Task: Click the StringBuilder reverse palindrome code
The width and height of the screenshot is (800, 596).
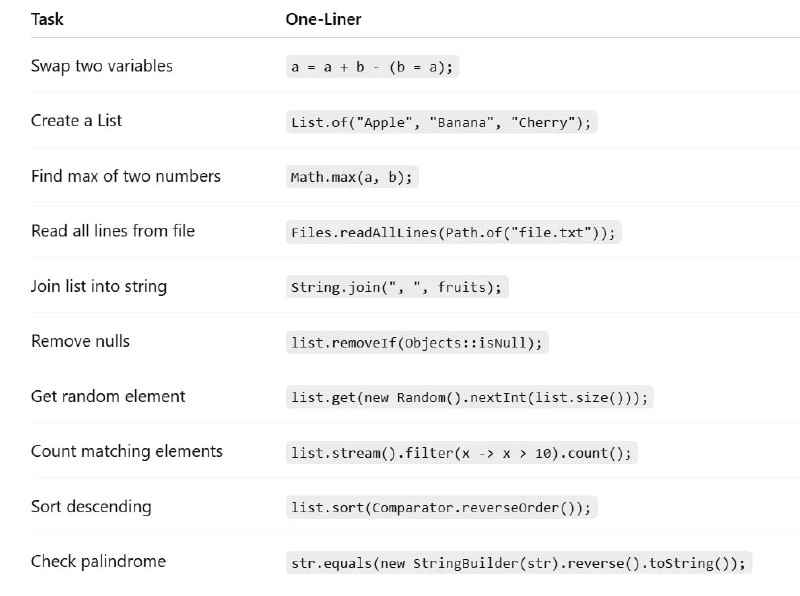Action: tap(519, 563)
